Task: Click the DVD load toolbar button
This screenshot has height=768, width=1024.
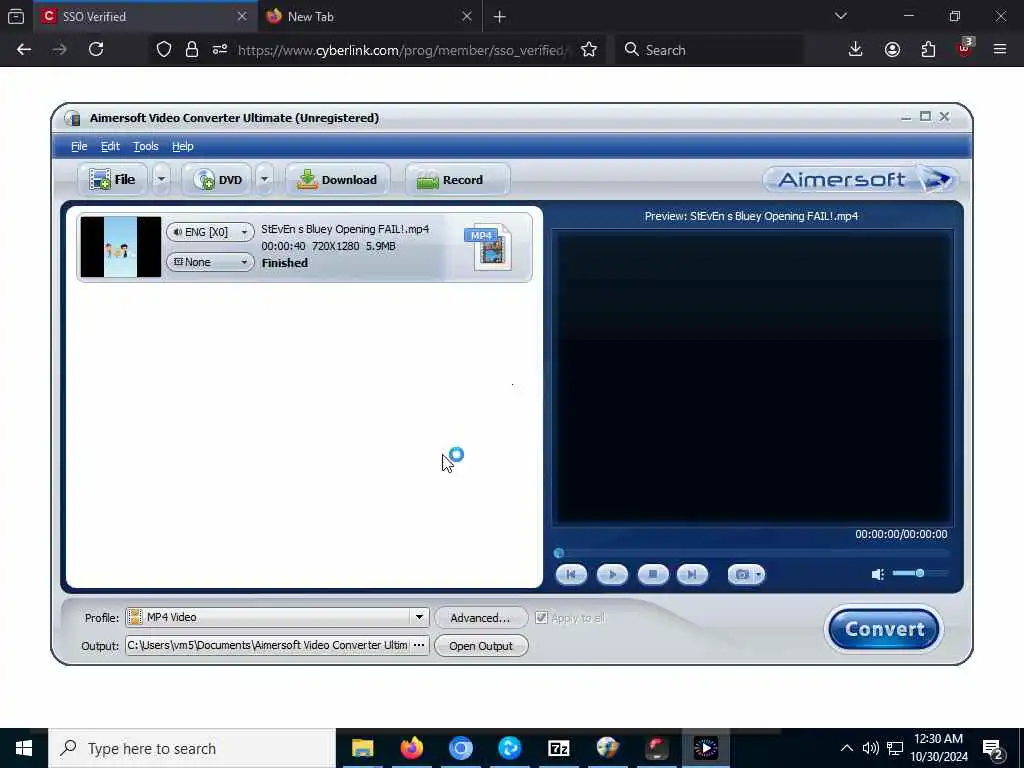Action: tap(217, 180)
